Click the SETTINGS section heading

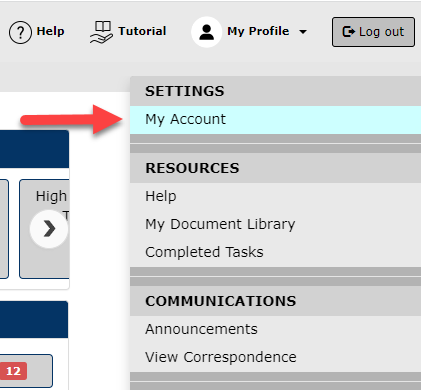point(185,91)
